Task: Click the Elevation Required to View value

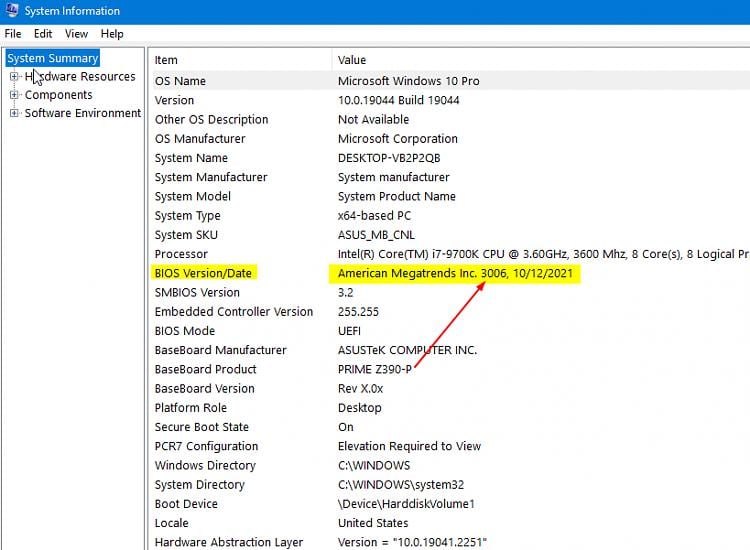Action: [409, 446]
